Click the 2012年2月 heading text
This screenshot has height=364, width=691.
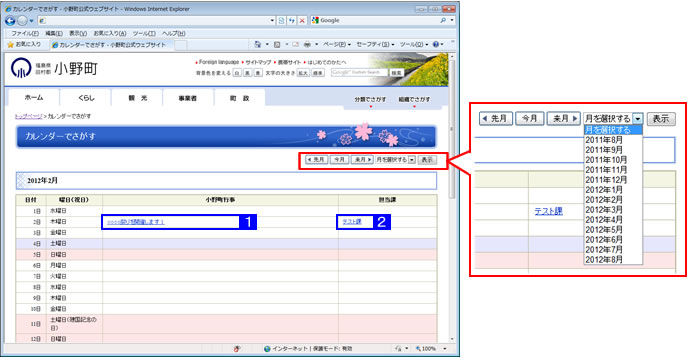[42, 181]
